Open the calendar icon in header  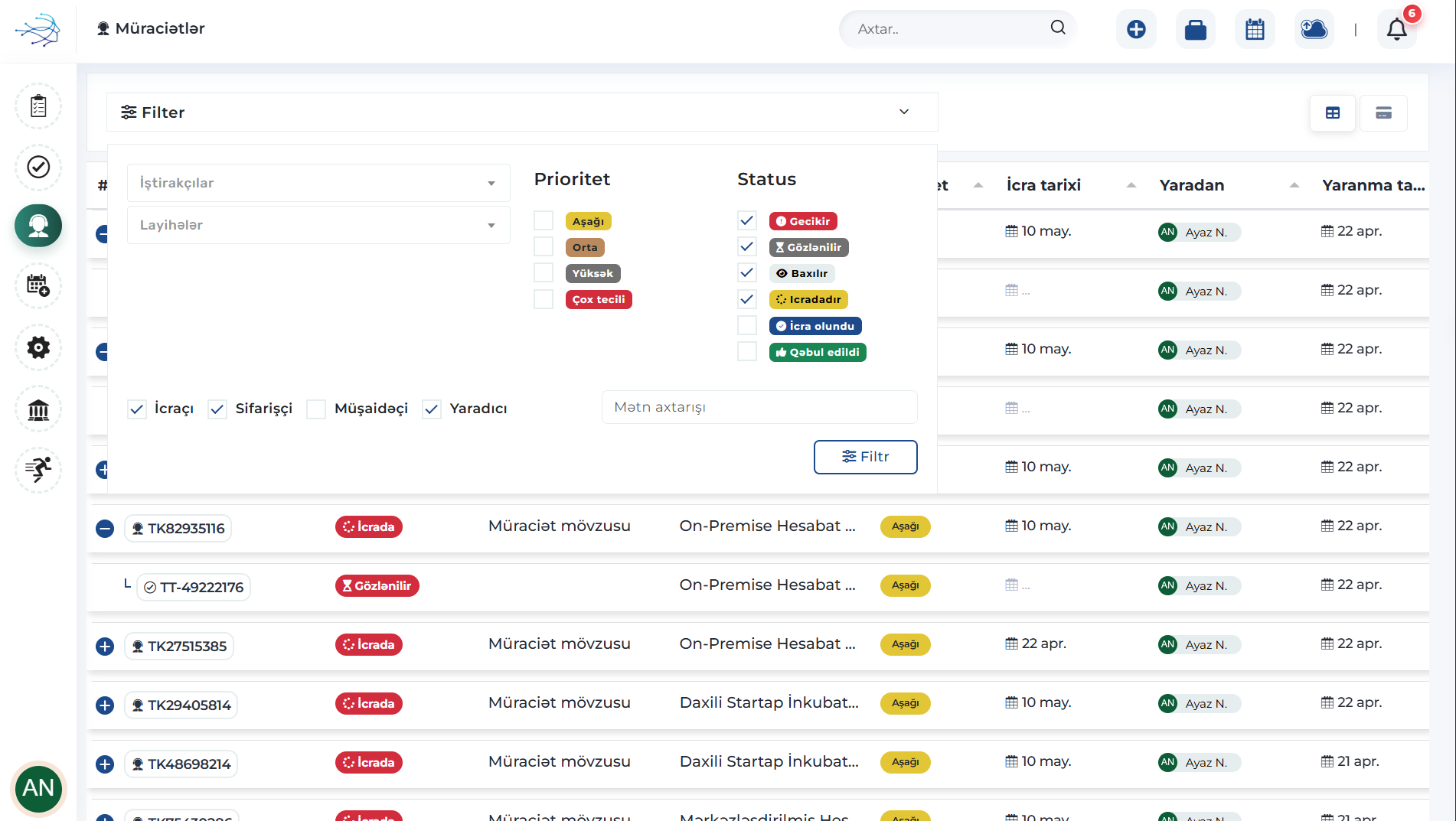tap(1255, 29)
